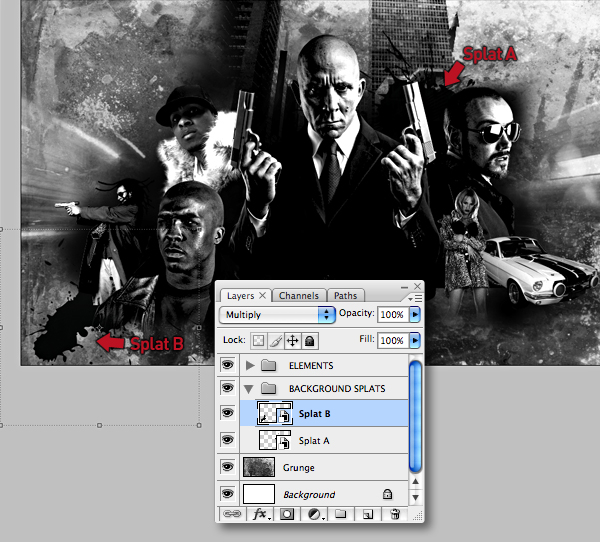Select the ELEMENTS group name
This screenshot has height=542, width=600.
[x=311, y=366]
